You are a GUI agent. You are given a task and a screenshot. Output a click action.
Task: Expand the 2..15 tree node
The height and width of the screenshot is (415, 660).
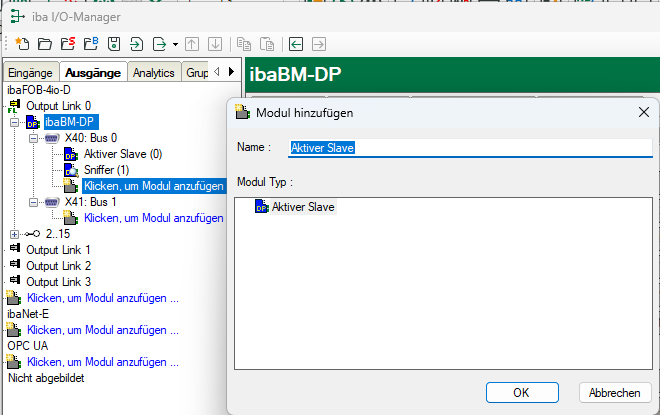pyautogui.click(x=14, y=234)
